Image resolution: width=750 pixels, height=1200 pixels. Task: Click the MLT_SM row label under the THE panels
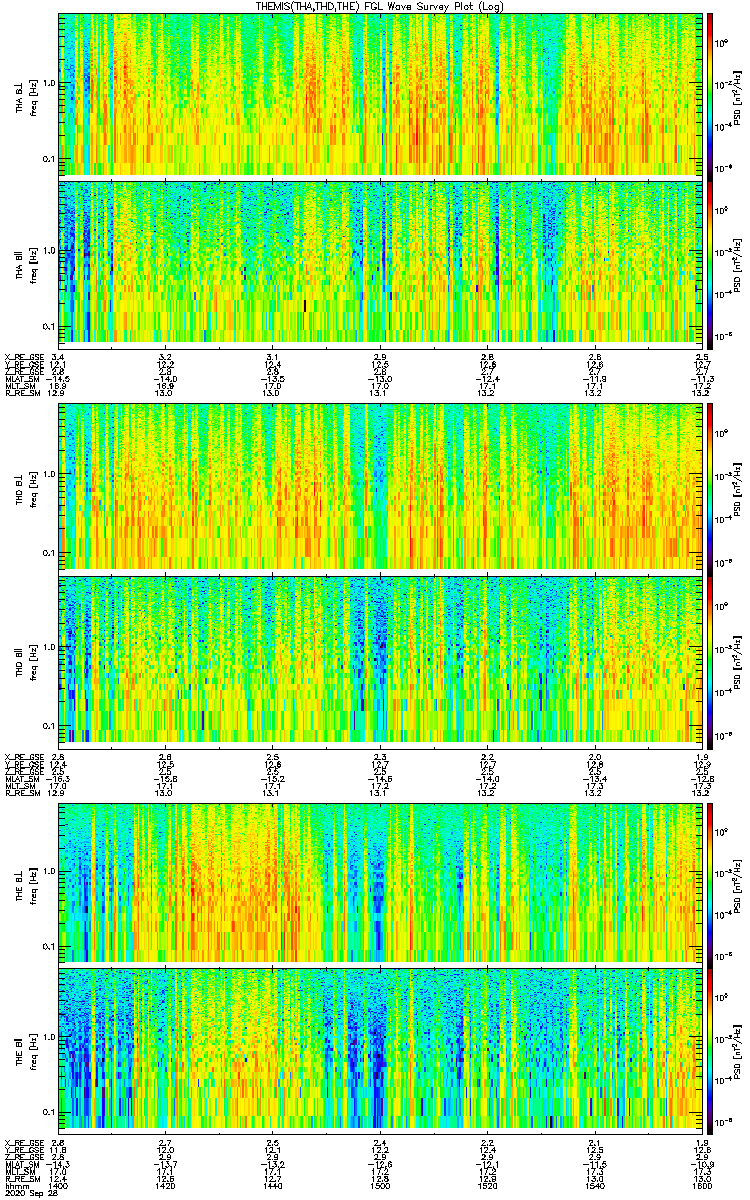(18, 1170)
